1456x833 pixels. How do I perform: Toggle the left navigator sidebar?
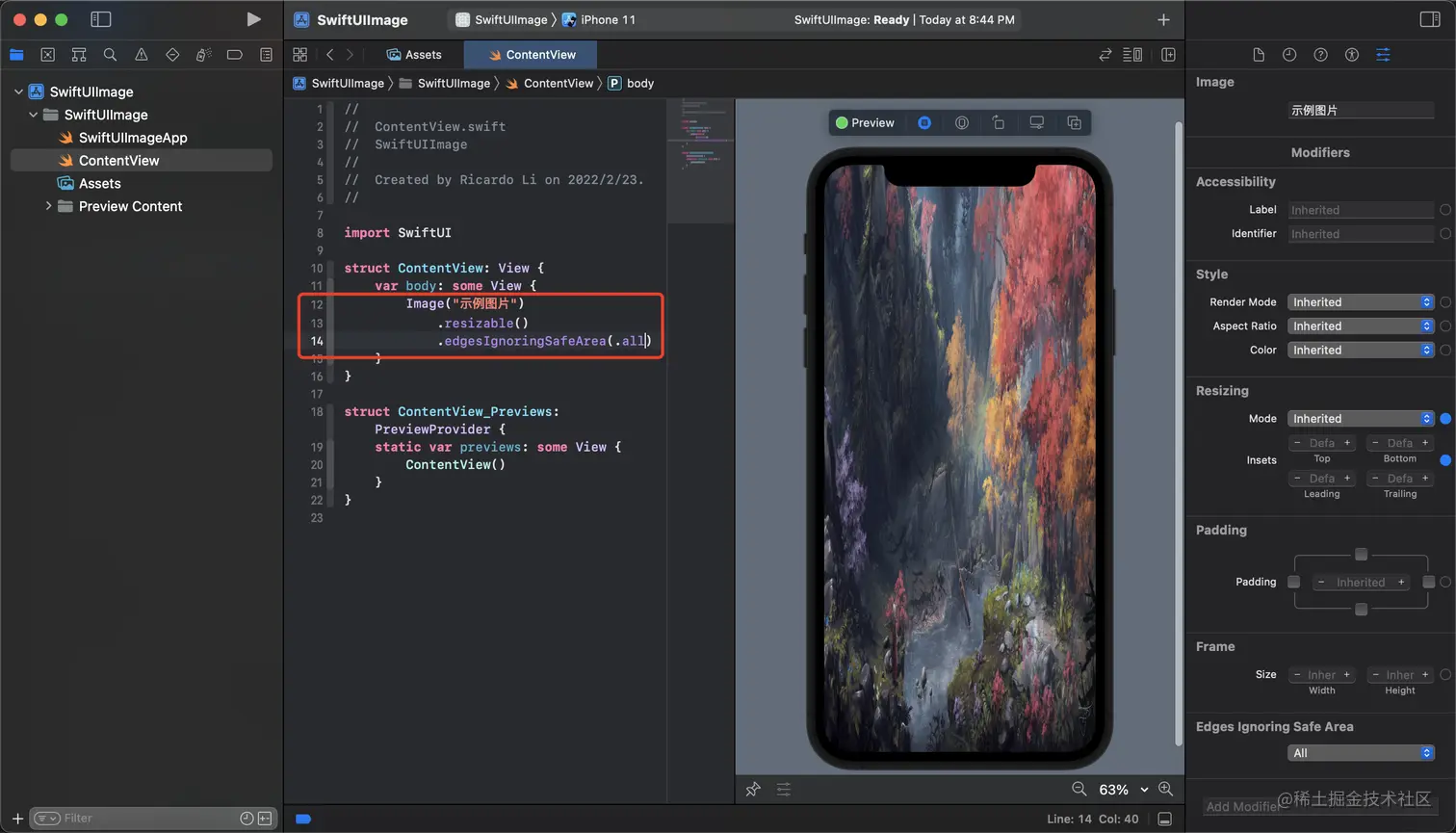pos(100,19)
